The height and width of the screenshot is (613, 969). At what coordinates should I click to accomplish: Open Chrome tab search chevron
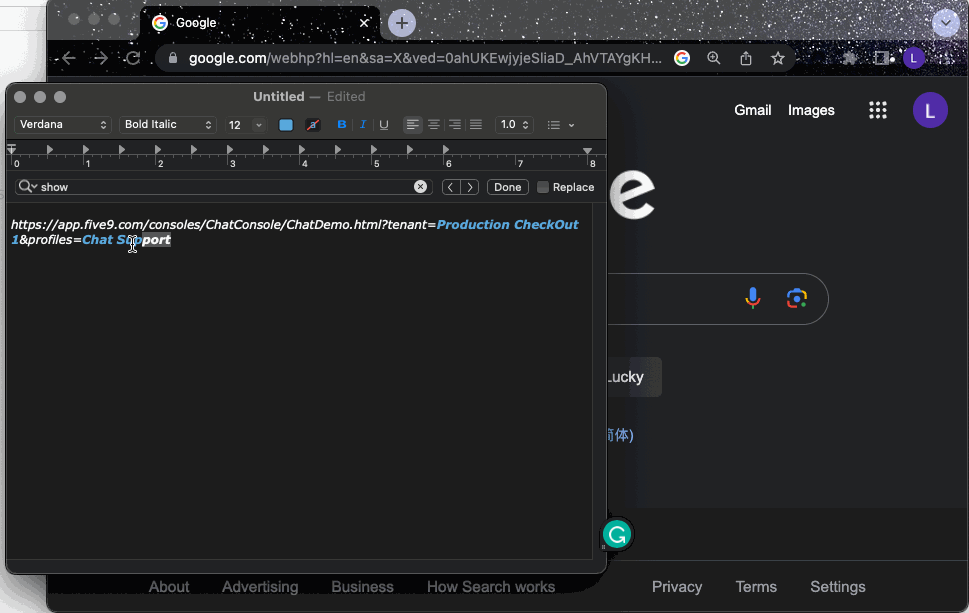[x=946, y=23]
